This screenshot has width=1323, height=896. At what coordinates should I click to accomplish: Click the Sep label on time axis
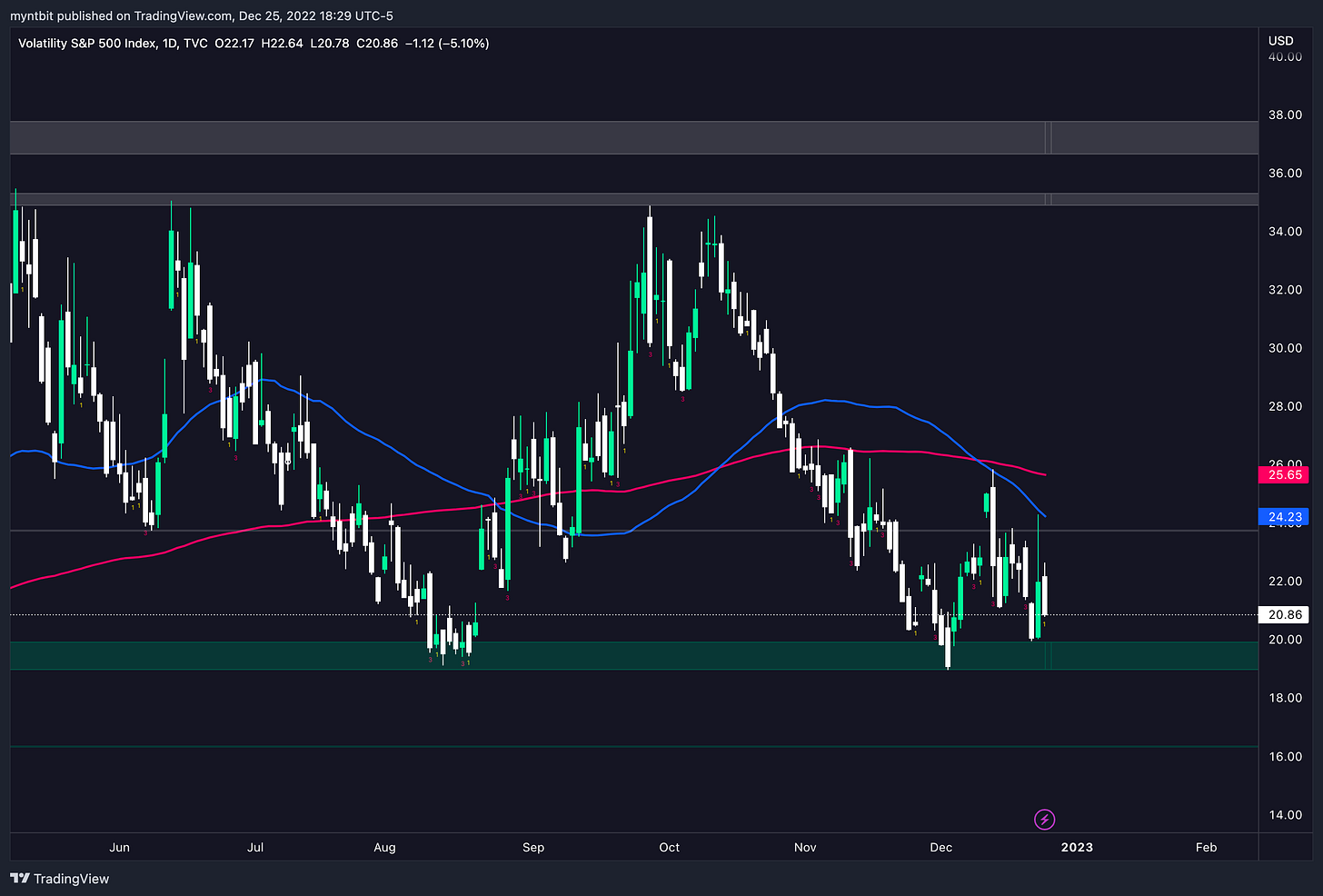point(533,847)
